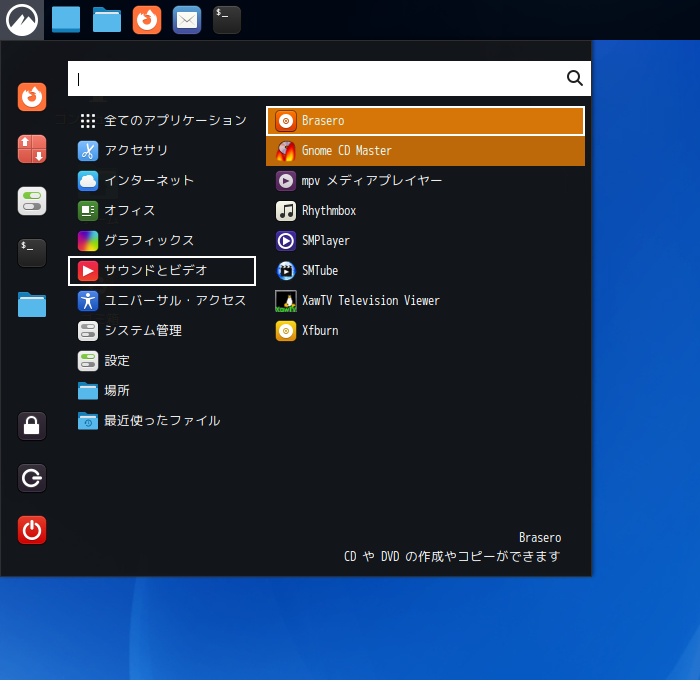The width and height of the screenshot is (700, 680).
Task: Select 全てのアプリケーション category
Action: pos(162,121)
